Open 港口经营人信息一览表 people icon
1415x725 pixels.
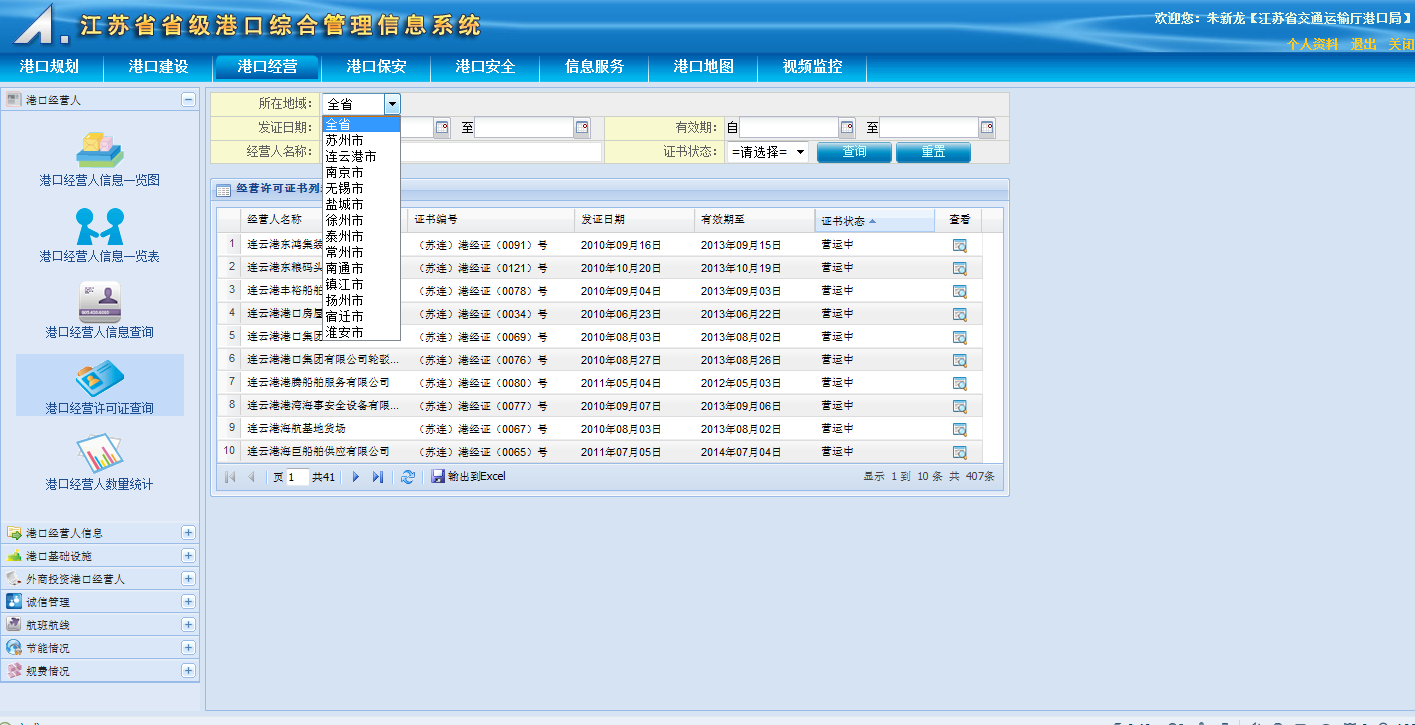100,226
